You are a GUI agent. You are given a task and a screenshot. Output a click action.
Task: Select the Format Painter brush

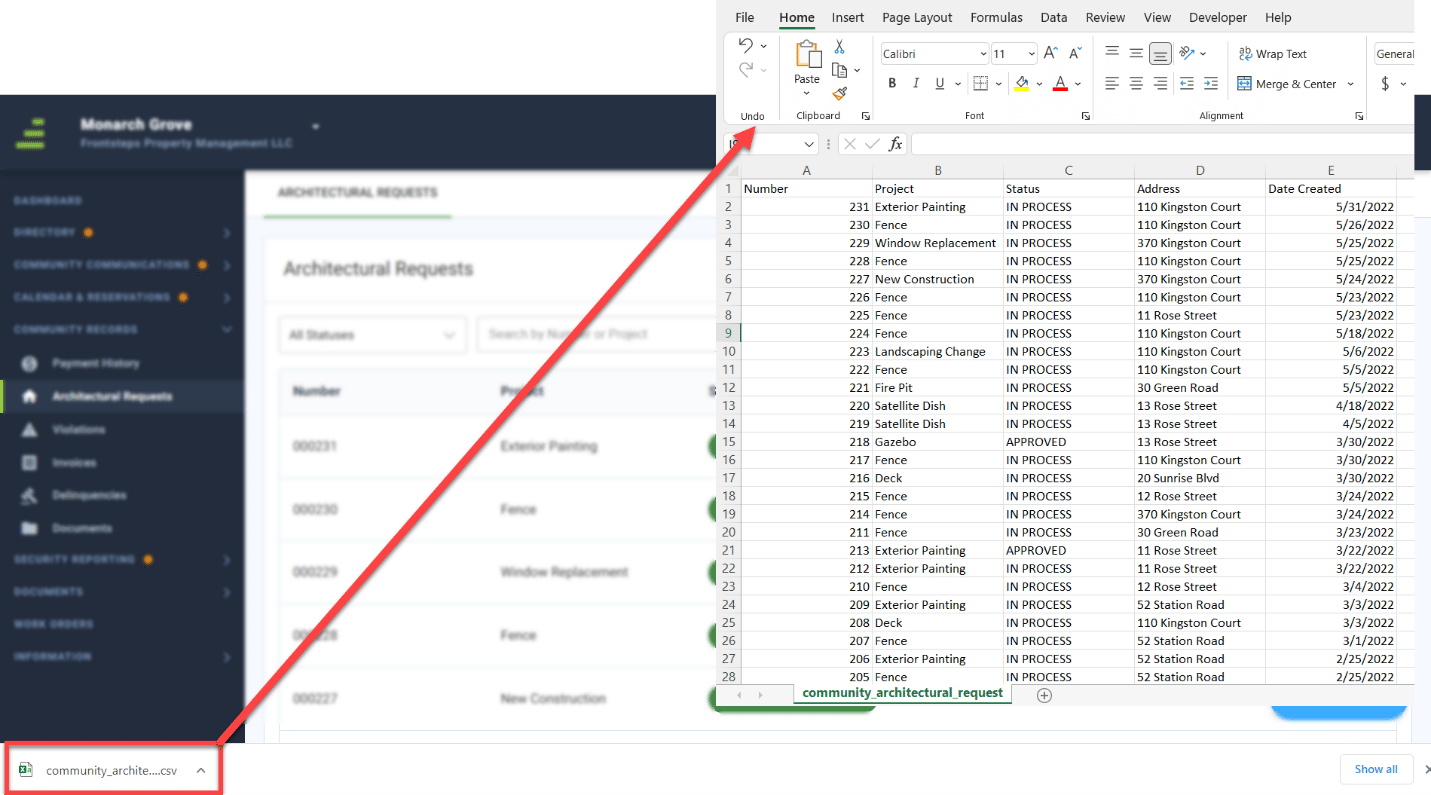point(840,93)
